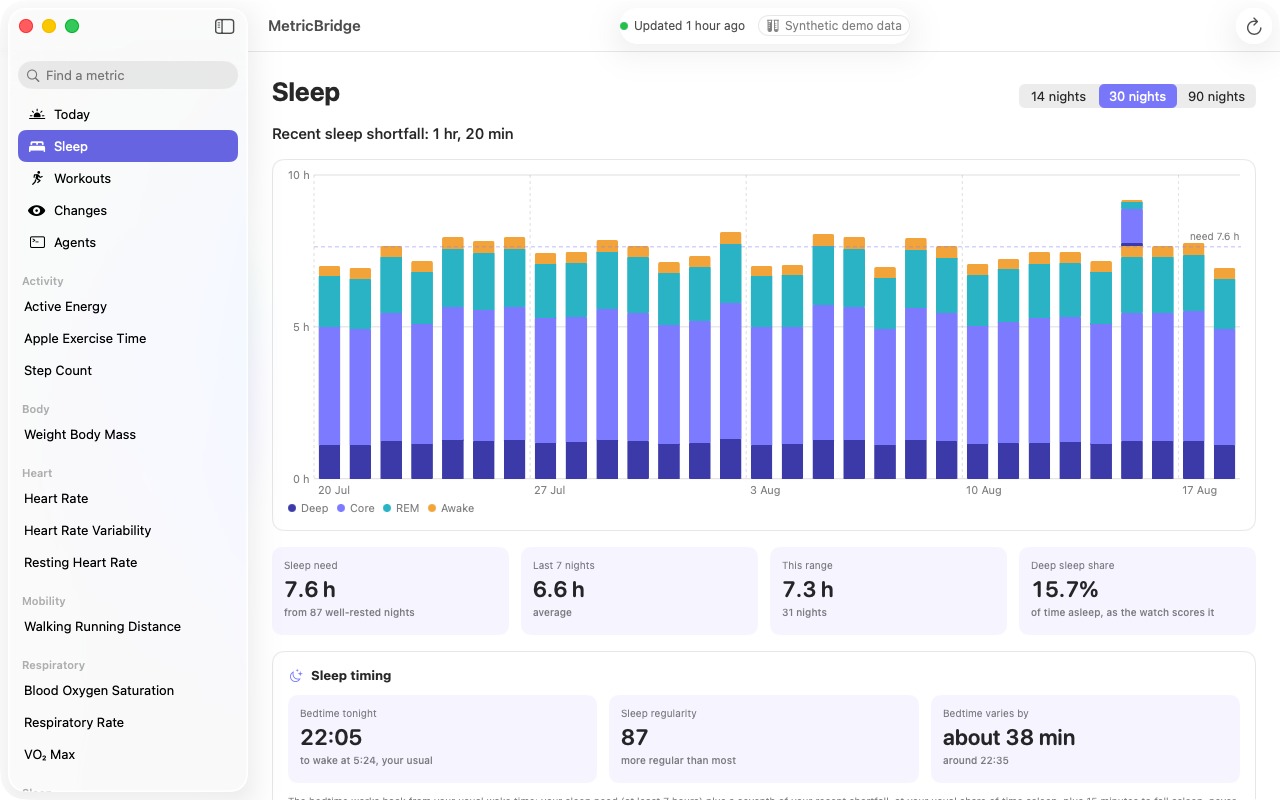Open the VO₂ Max metric
Viewport: 1280px width, 800px height.
(x=128, y=754)
